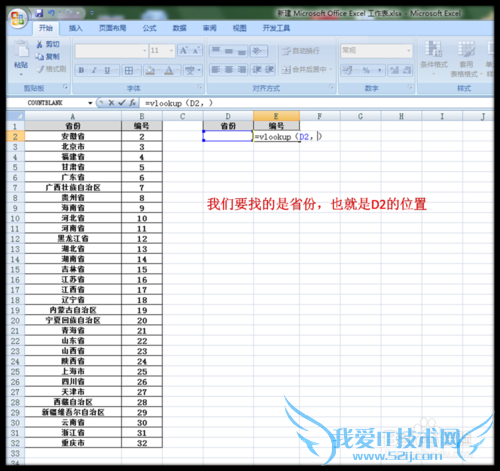Open Format as Table (套用表格格式)
The height and width of the screenshot is (471, 500).
(x=466, y=59)
